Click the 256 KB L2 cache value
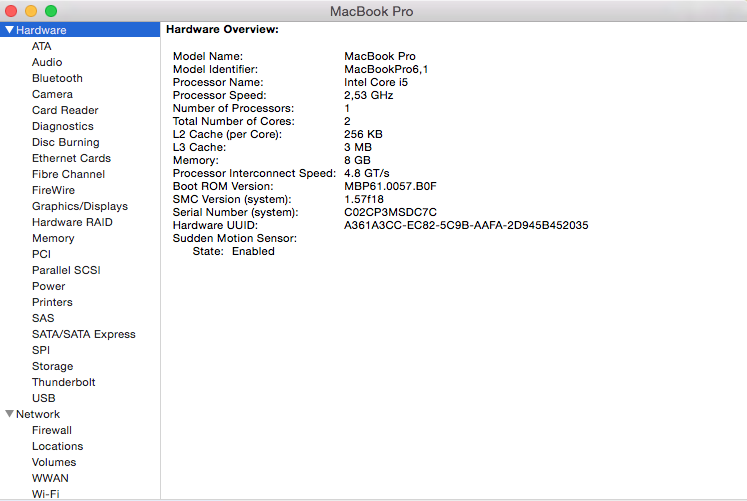This screenshot has height=501, width=747. [x=363, y=134]
